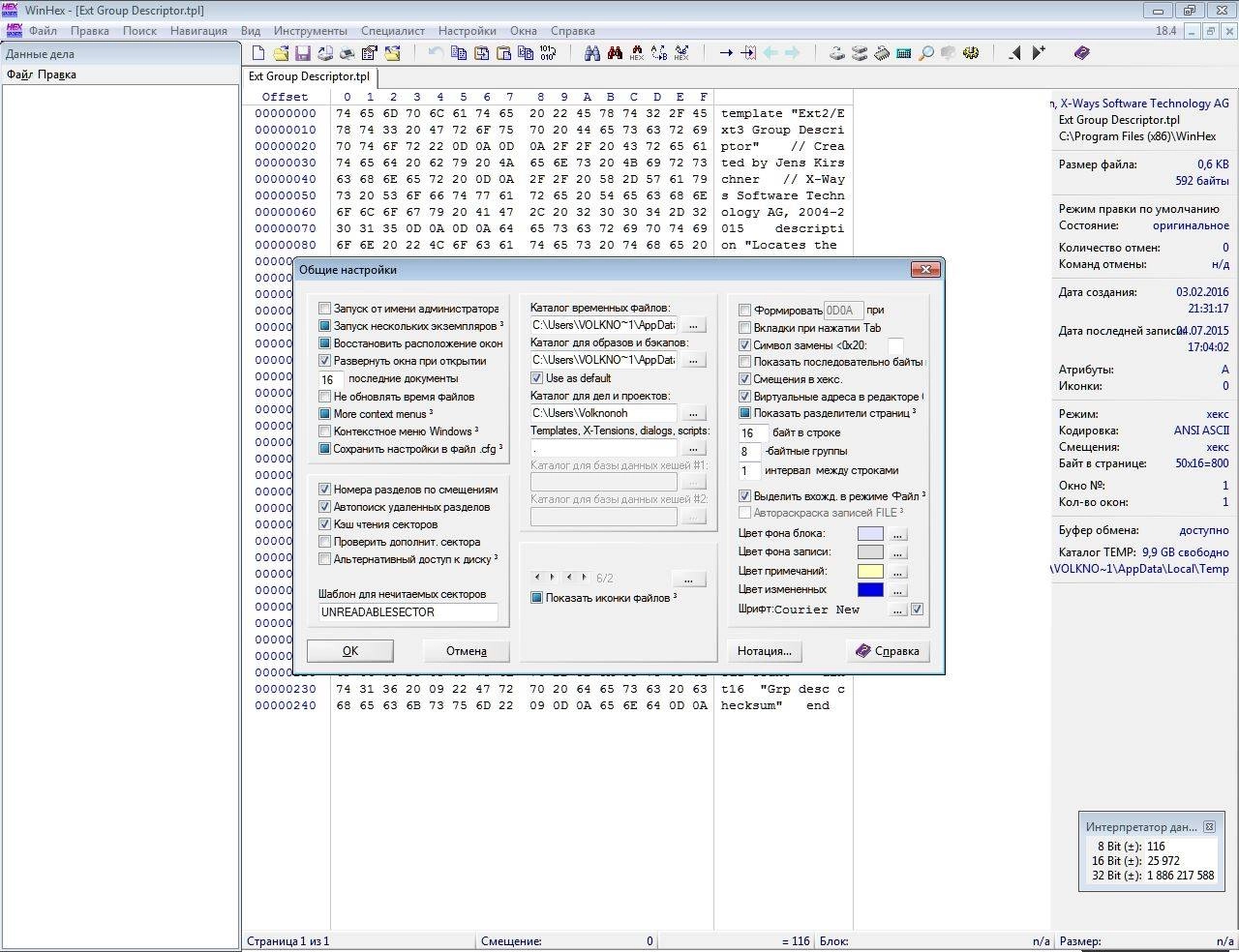Click the Go To Offset arrow icon

(x=726, y=53)
